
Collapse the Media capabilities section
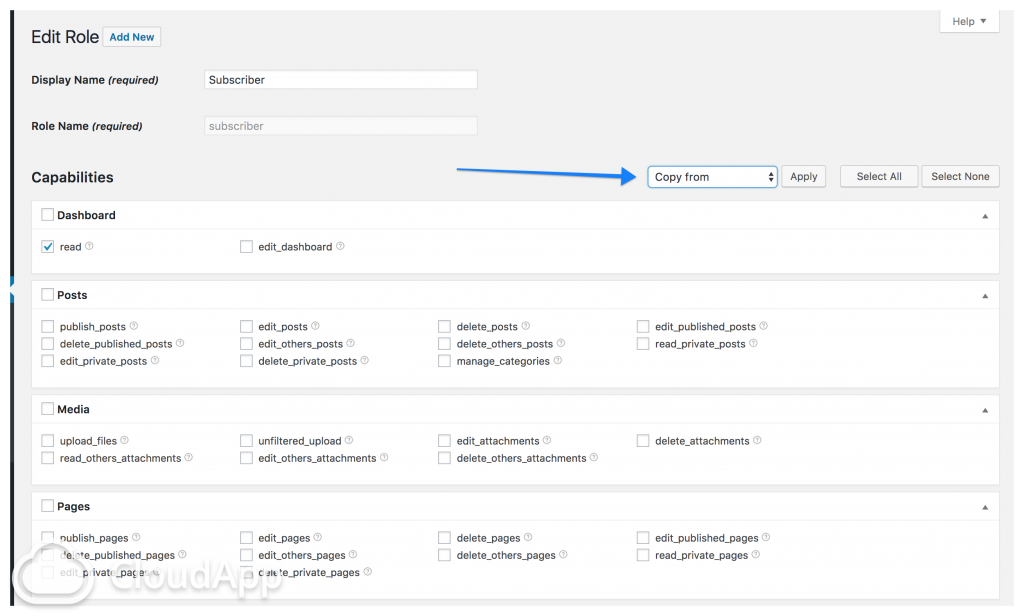984,409
